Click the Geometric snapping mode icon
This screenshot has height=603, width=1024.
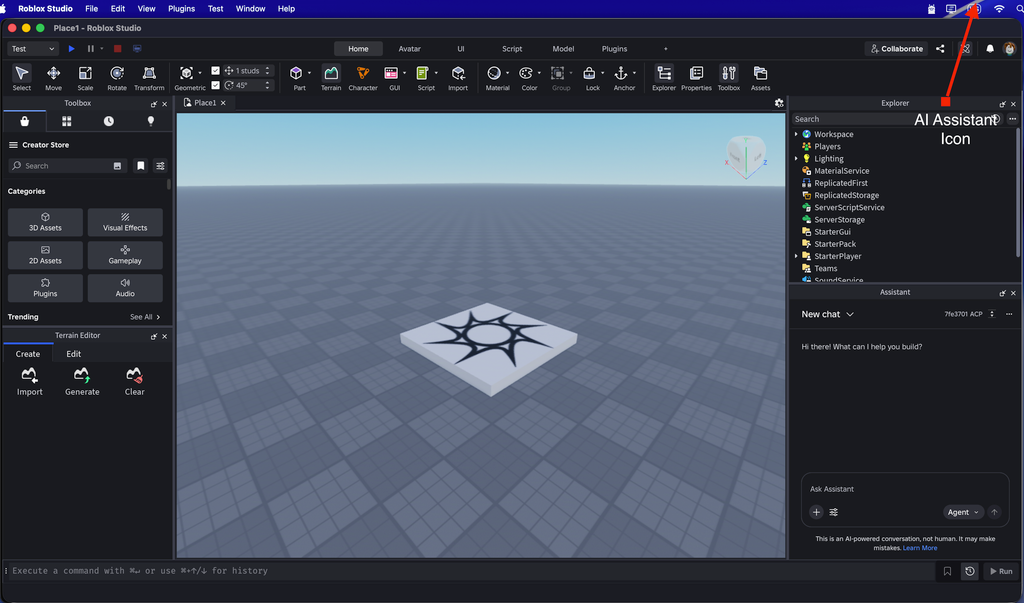tap(186, 73)
